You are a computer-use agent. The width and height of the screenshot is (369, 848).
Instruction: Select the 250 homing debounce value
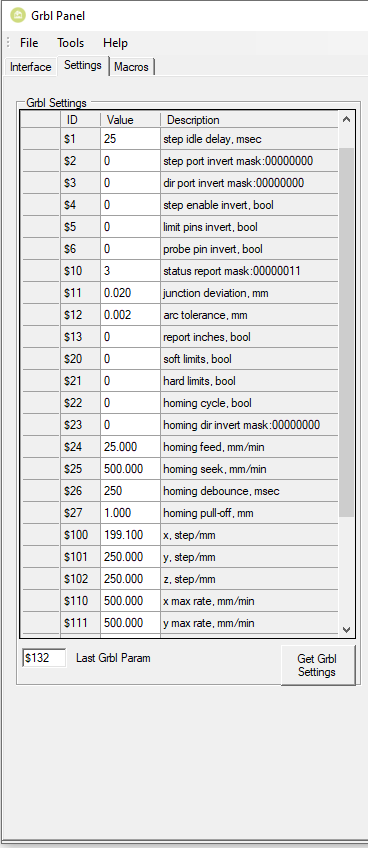(130, 491)
